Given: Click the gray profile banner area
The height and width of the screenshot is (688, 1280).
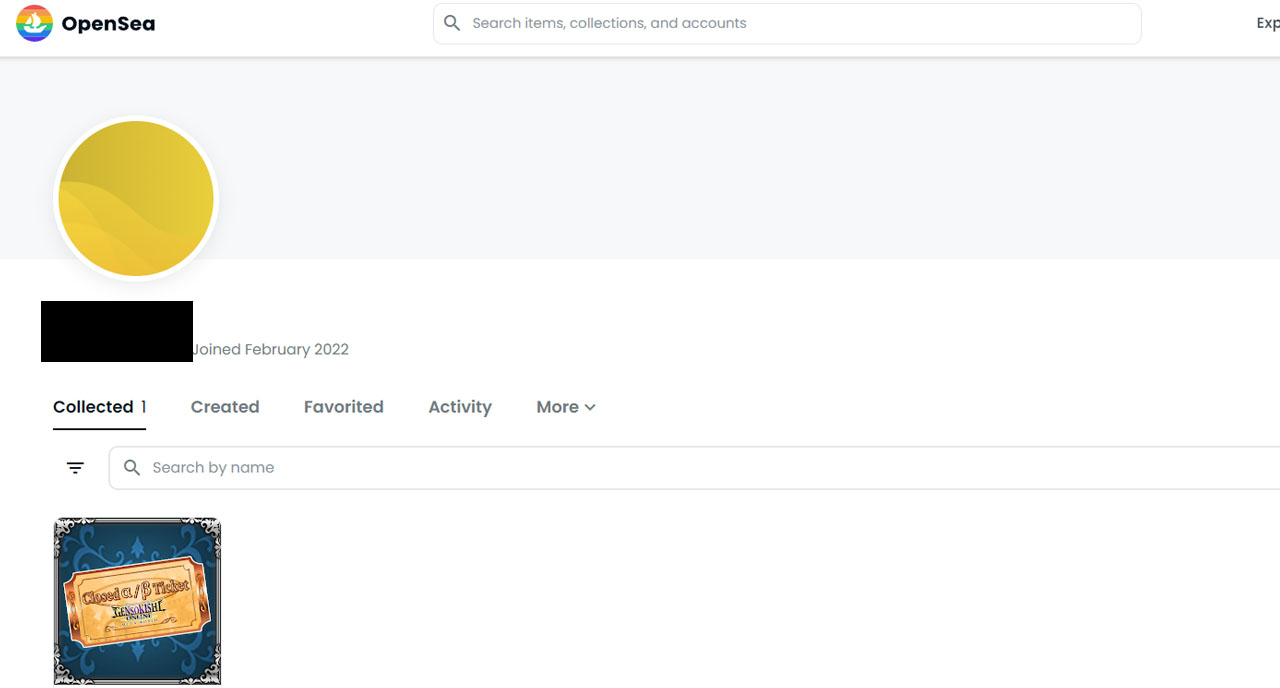Looking at the screenshot, I should [700, 160].
